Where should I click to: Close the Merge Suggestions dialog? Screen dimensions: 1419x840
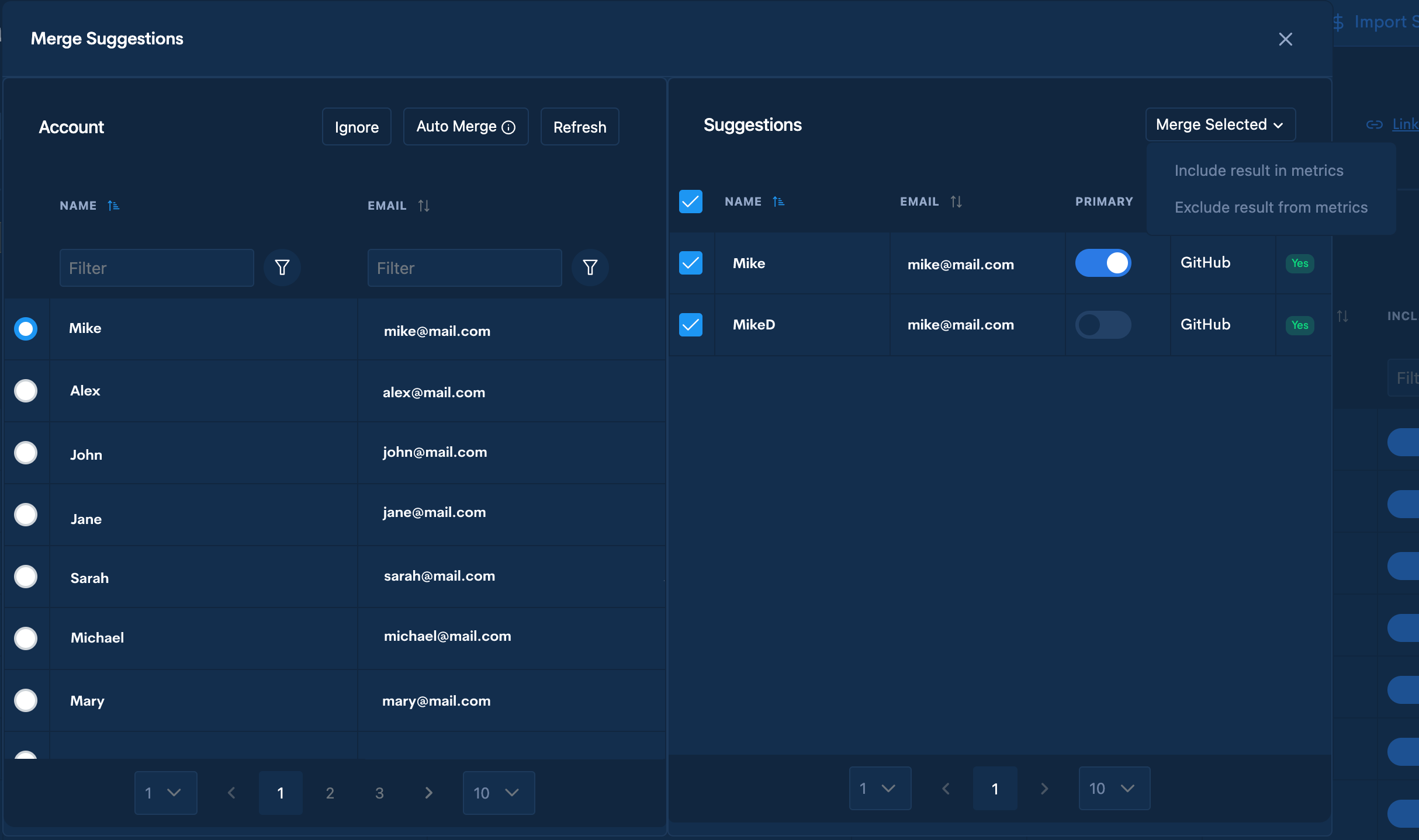[1285, 39]
